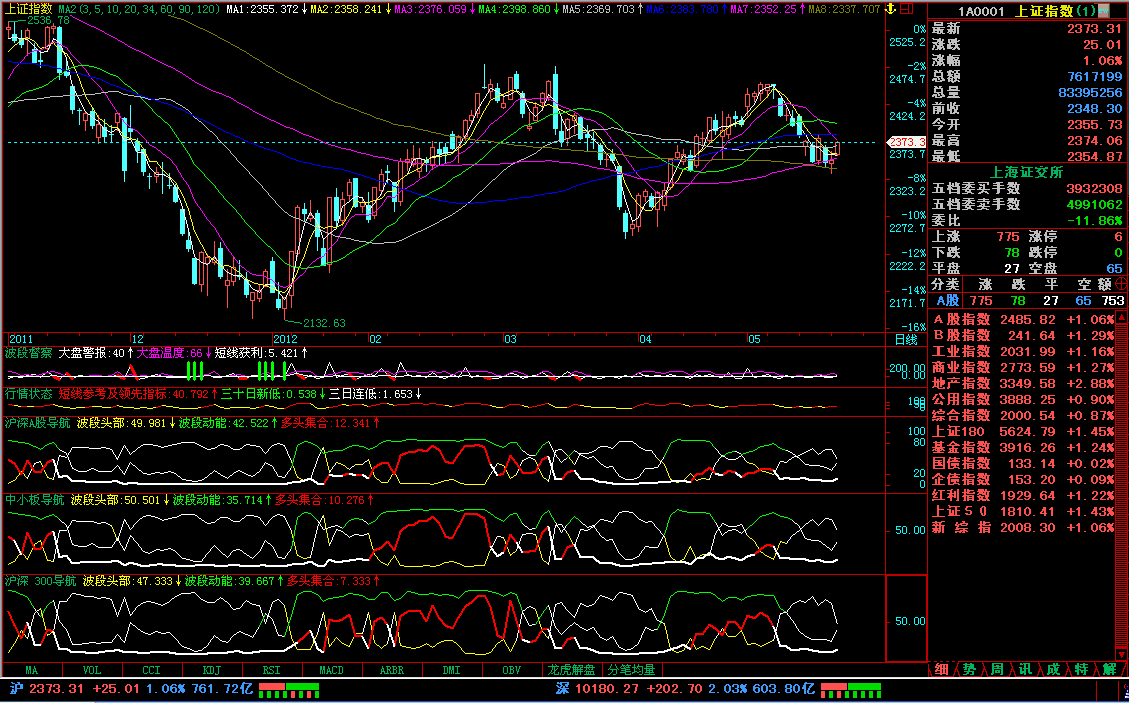Switch to the VOL indicator tab
Viewport: 1129px width, 703px height.
[92, 670]
